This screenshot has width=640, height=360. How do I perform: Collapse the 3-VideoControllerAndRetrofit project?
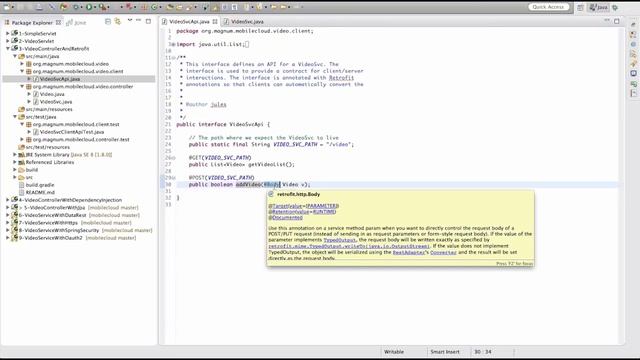7,49
